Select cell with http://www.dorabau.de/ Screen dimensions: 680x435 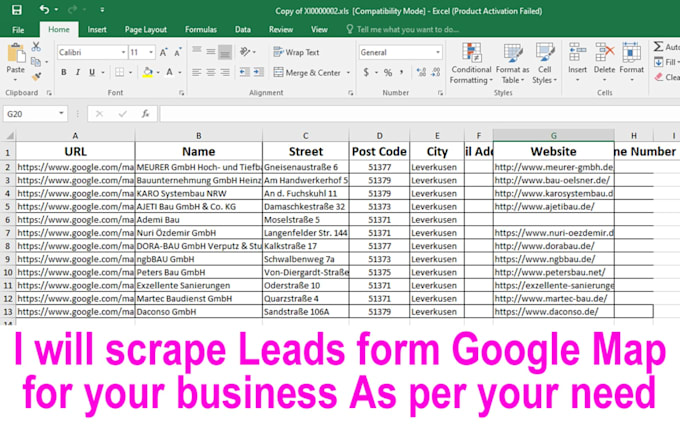[x=553, y=246]
